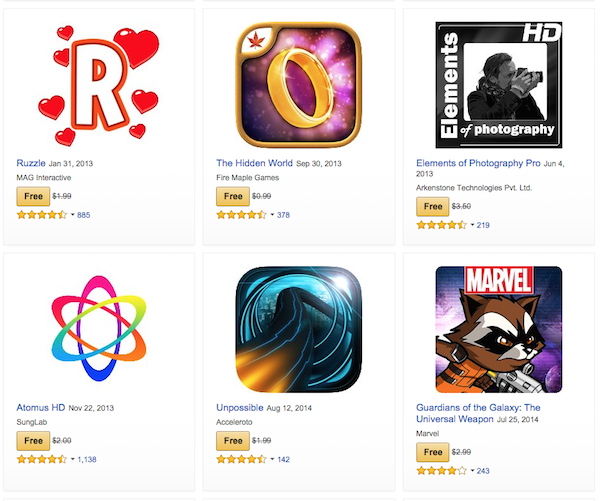Expand The Hidden World rating dropdown arrow
Screen dimensions: 600x501
272,215
